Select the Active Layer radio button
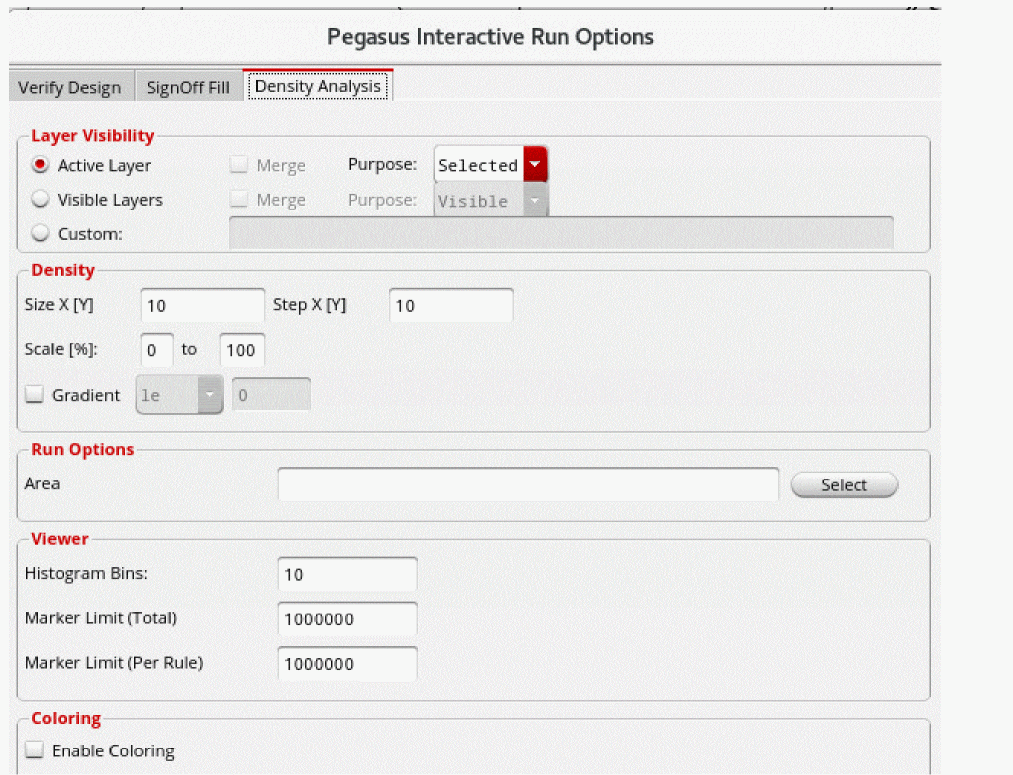Screen dimensions: 1013x775 coord(41,165)
